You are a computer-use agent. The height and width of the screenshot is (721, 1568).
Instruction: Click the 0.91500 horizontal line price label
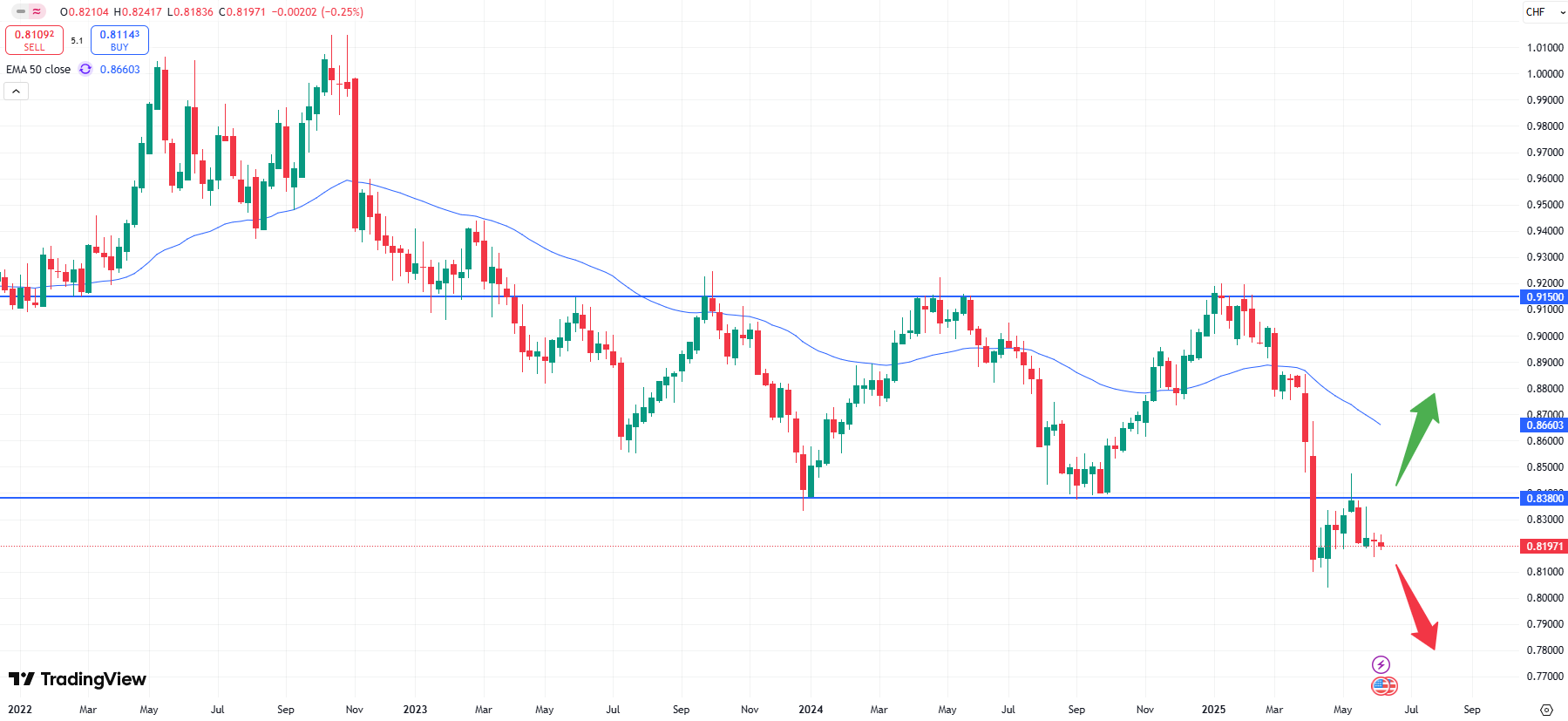click(x=1545, y=297)
